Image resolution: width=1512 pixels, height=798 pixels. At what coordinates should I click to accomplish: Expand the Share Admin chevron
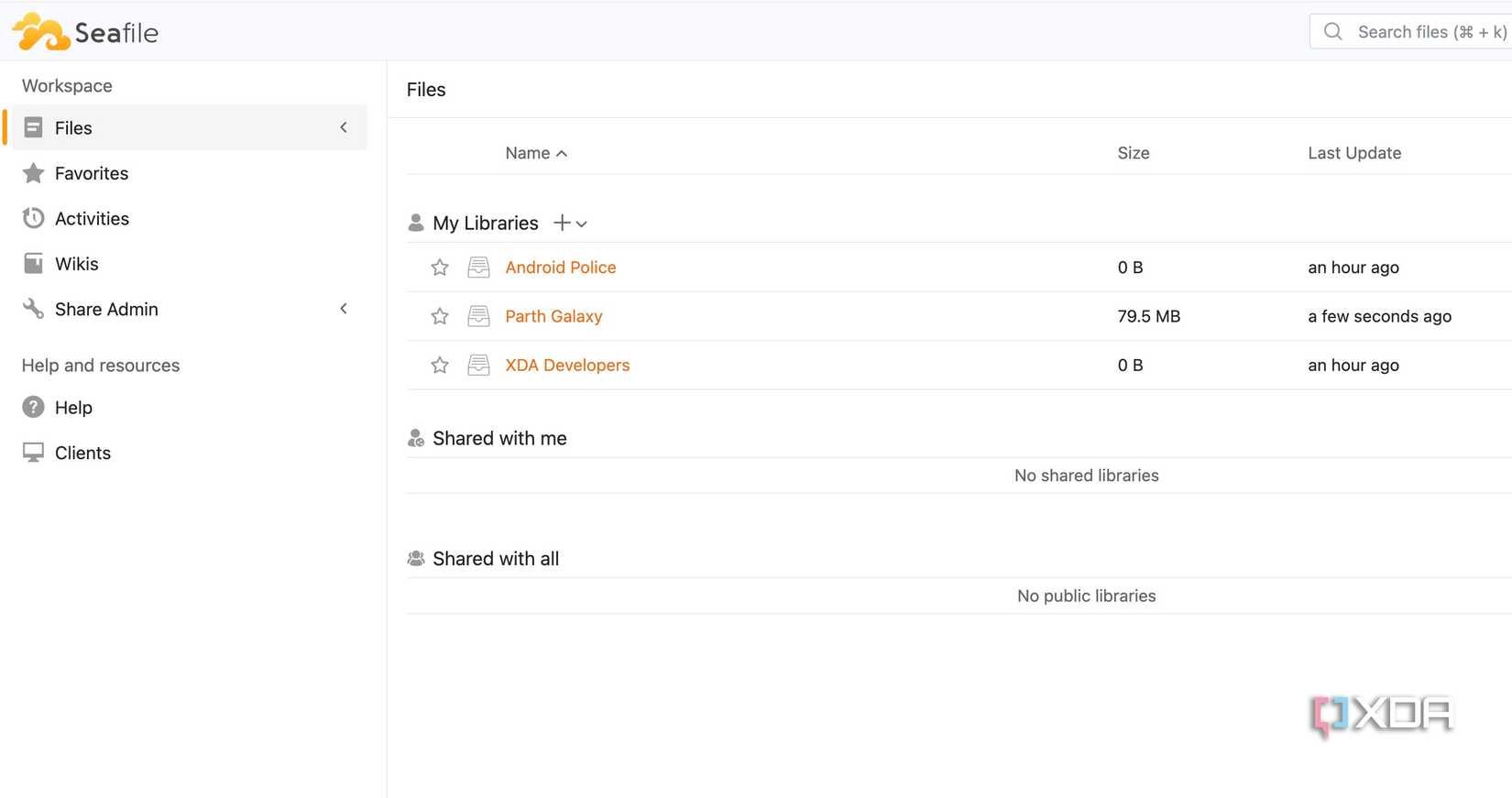344,309
